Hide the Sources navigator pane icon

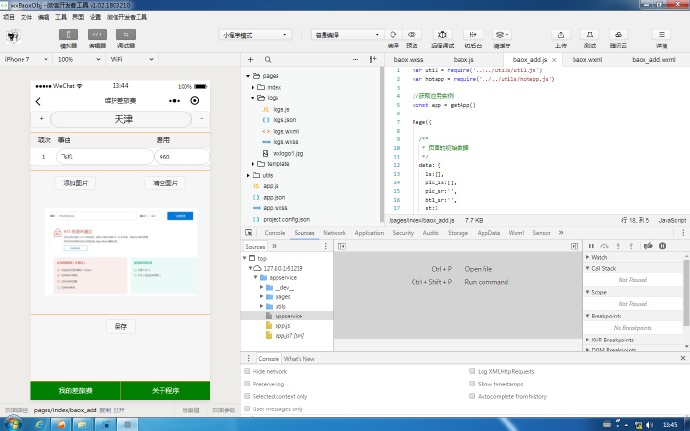pyautogui.click(x=341, y=246)
